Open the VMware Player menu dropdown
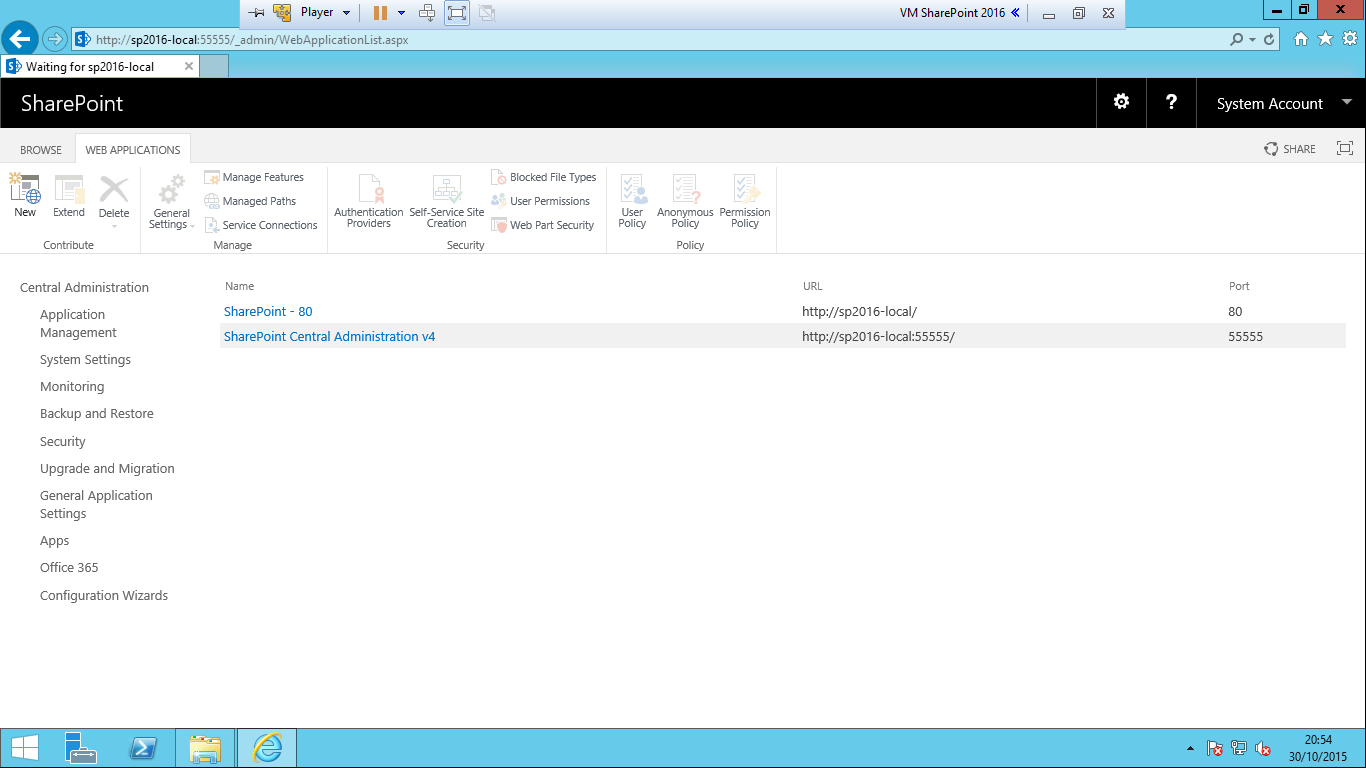Screen dimensions: 1366x768 tap(326, 13)
